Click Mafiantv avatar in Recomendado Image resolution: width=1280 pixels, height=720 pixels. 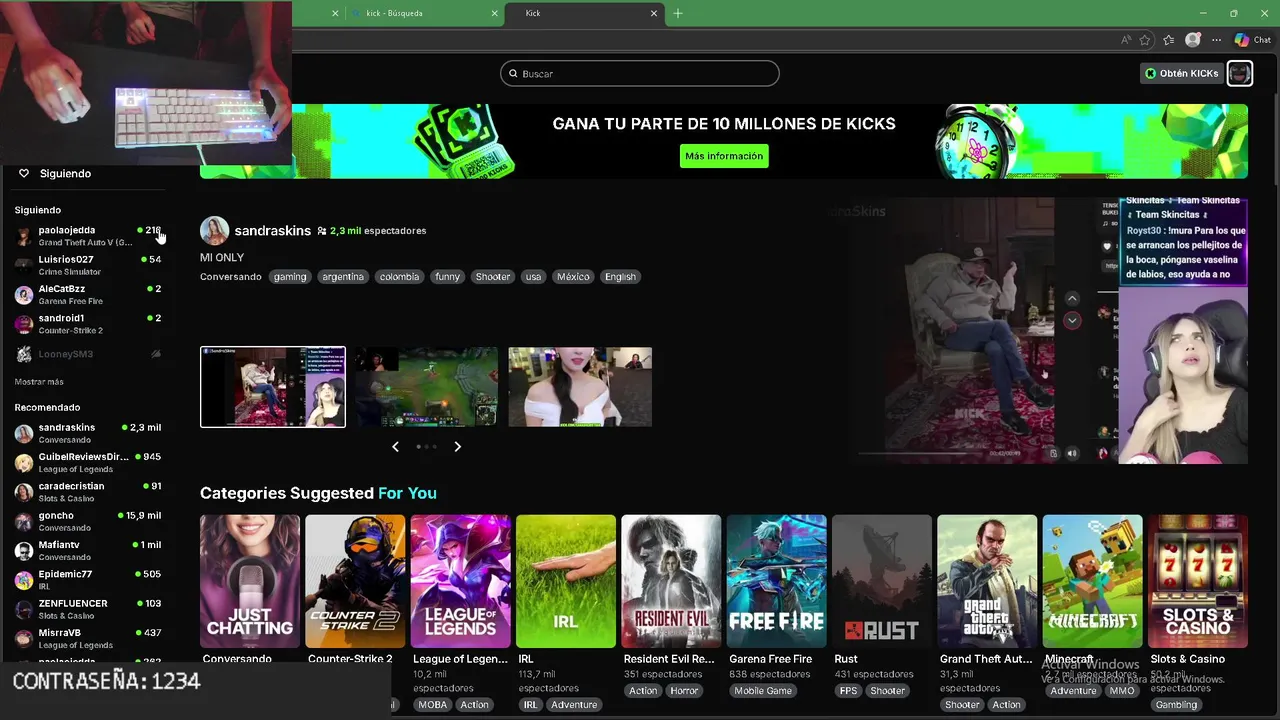23,551
